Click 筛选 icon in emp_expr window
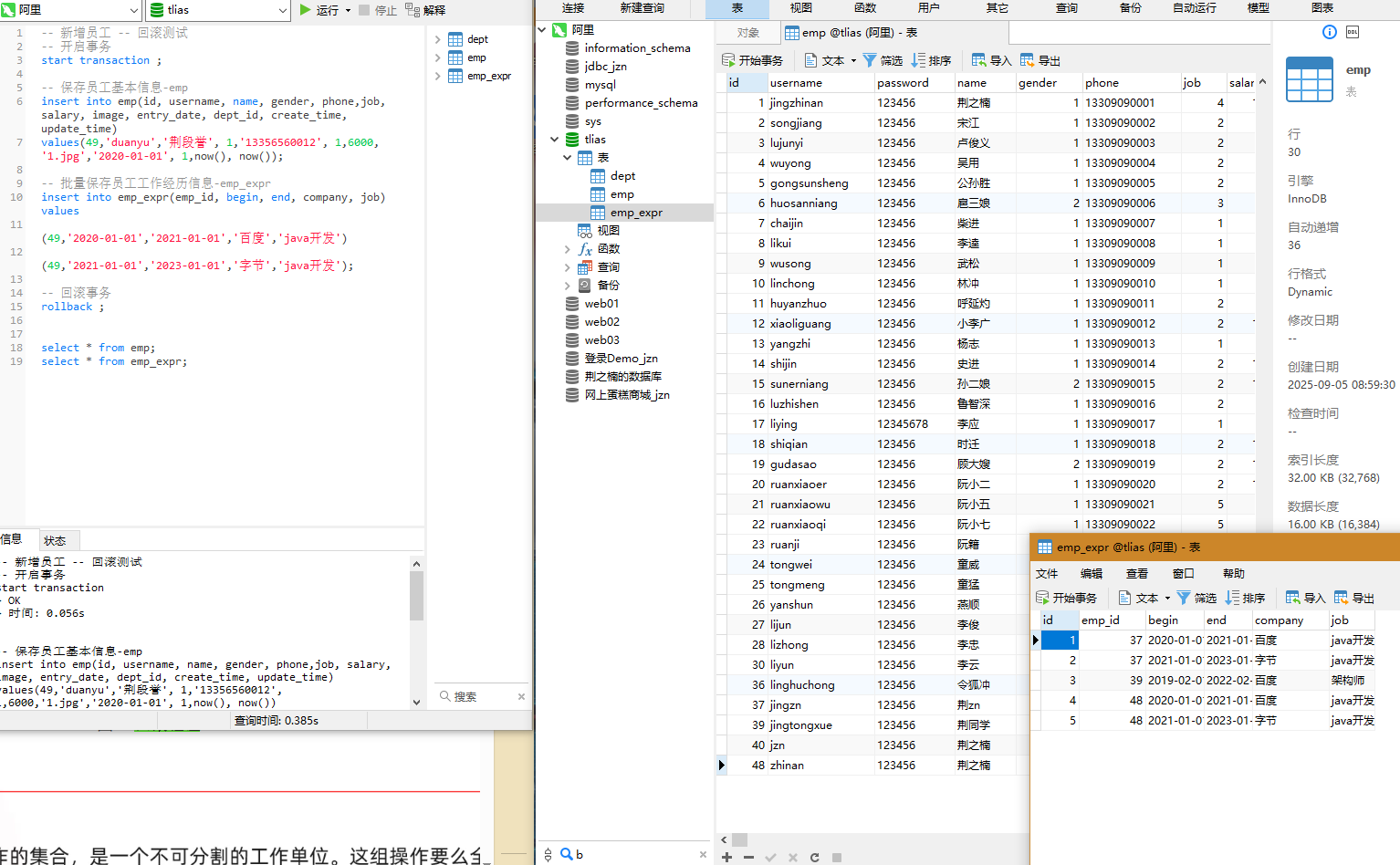The height and width of the screenshot is (865, 1400). click(x=1184, y=598)
